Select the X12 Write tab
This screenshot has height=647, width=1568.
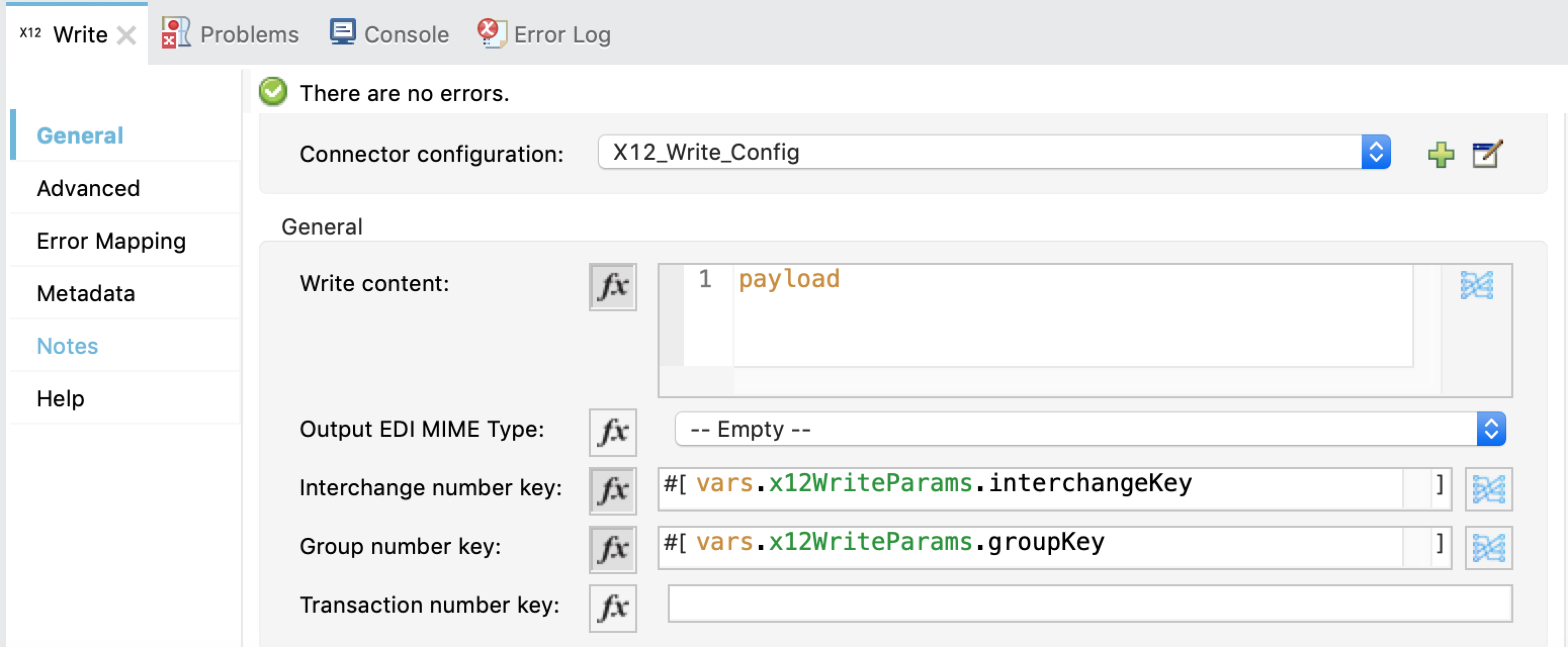click(77, 34)
